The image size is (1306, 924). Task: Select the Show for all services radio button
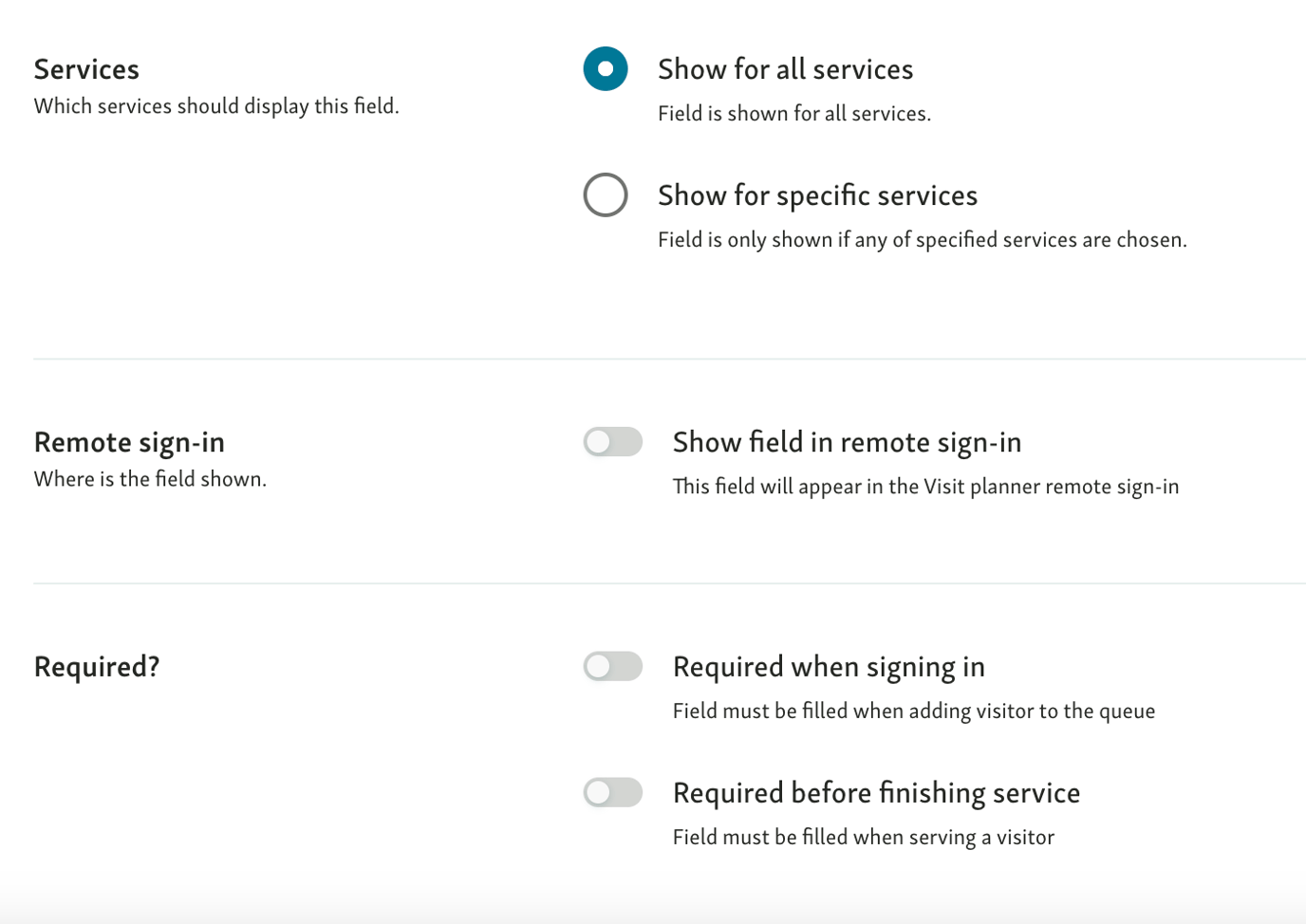tap(606, 68)
